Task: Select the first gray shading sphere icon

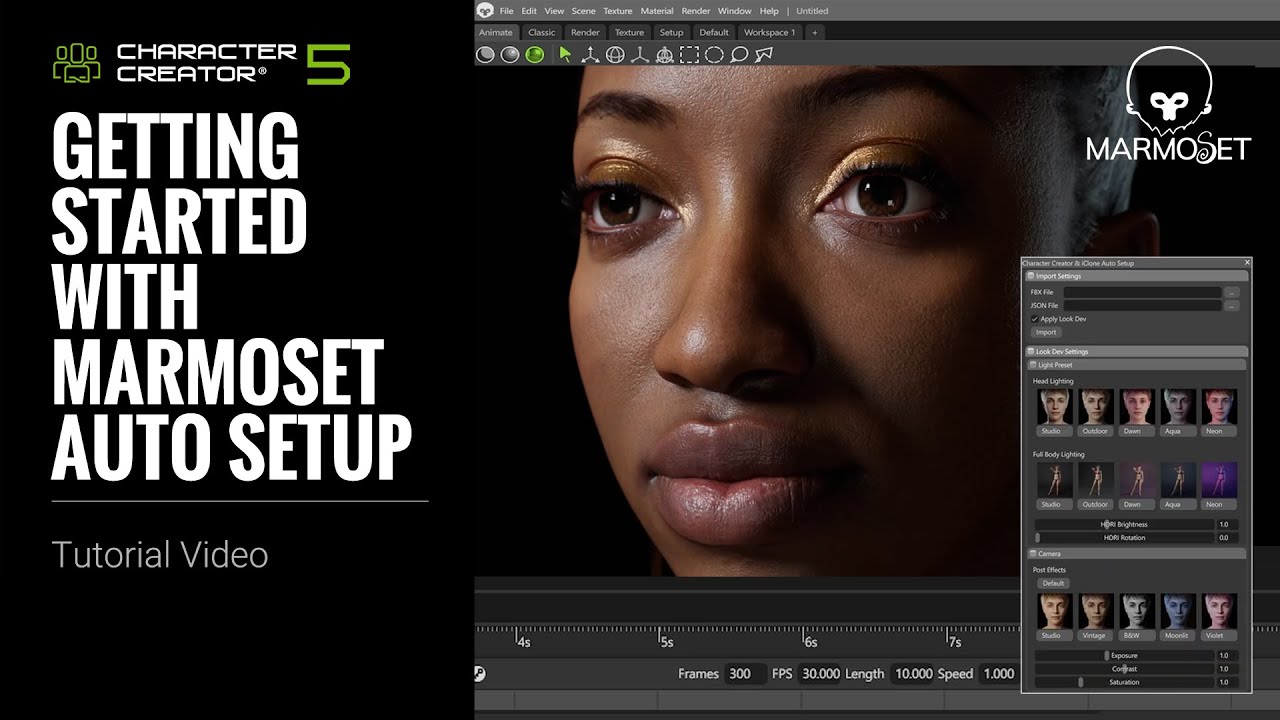Action: [486, 55]
